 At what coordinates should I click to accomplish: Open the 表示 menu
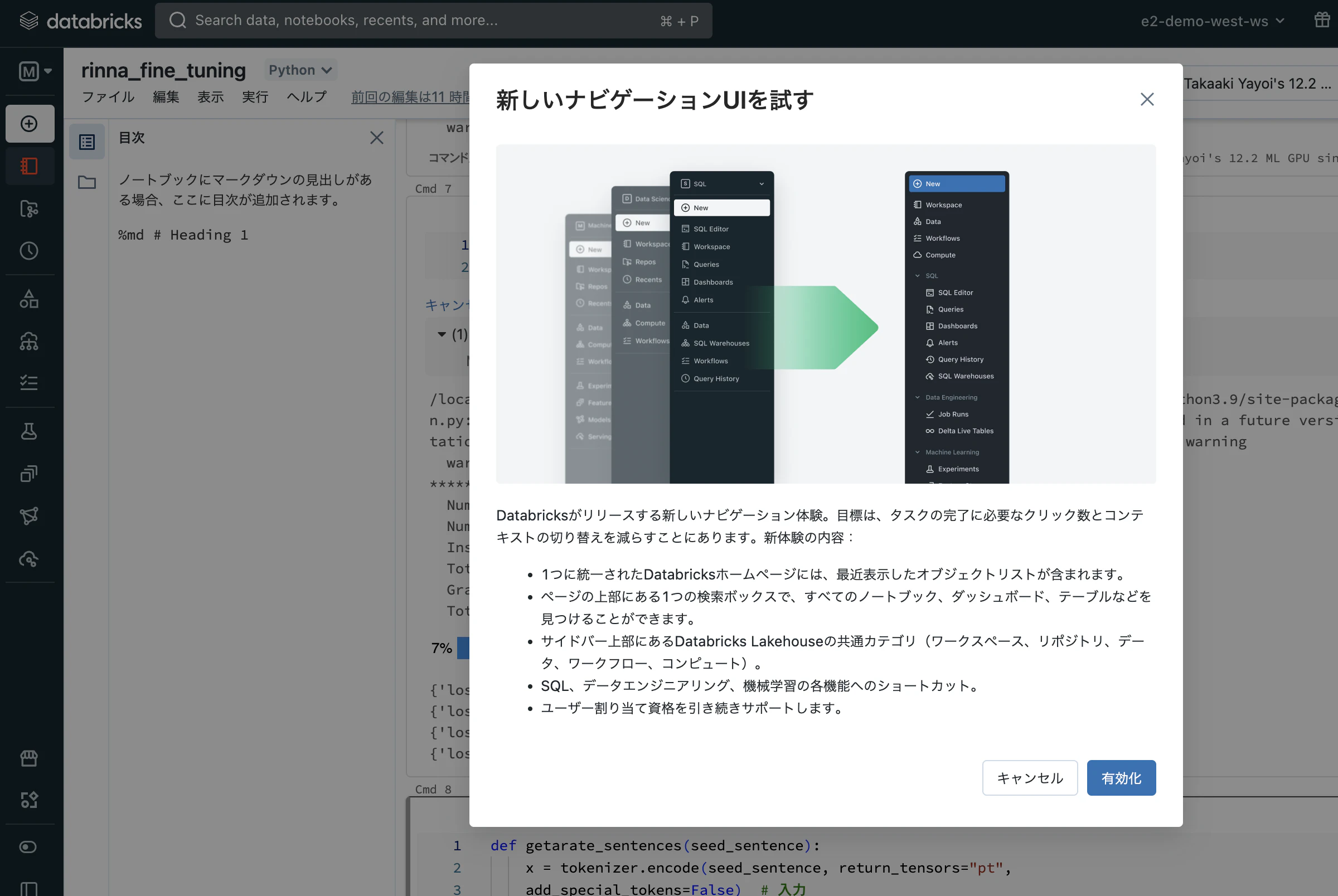[x=211, y=97]
